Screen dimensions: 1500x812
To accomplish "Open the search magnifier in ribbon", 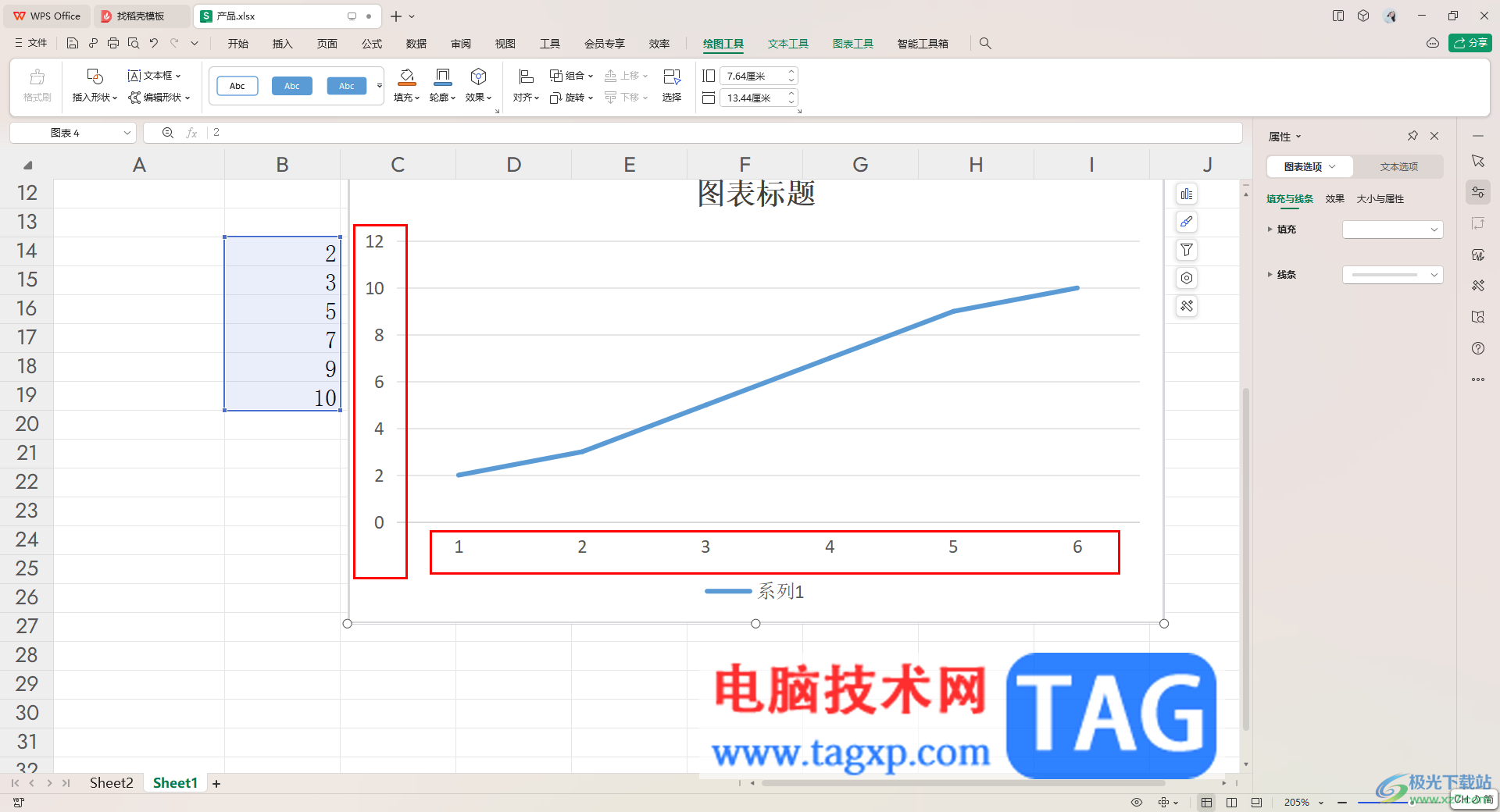I will pos(985,44).
